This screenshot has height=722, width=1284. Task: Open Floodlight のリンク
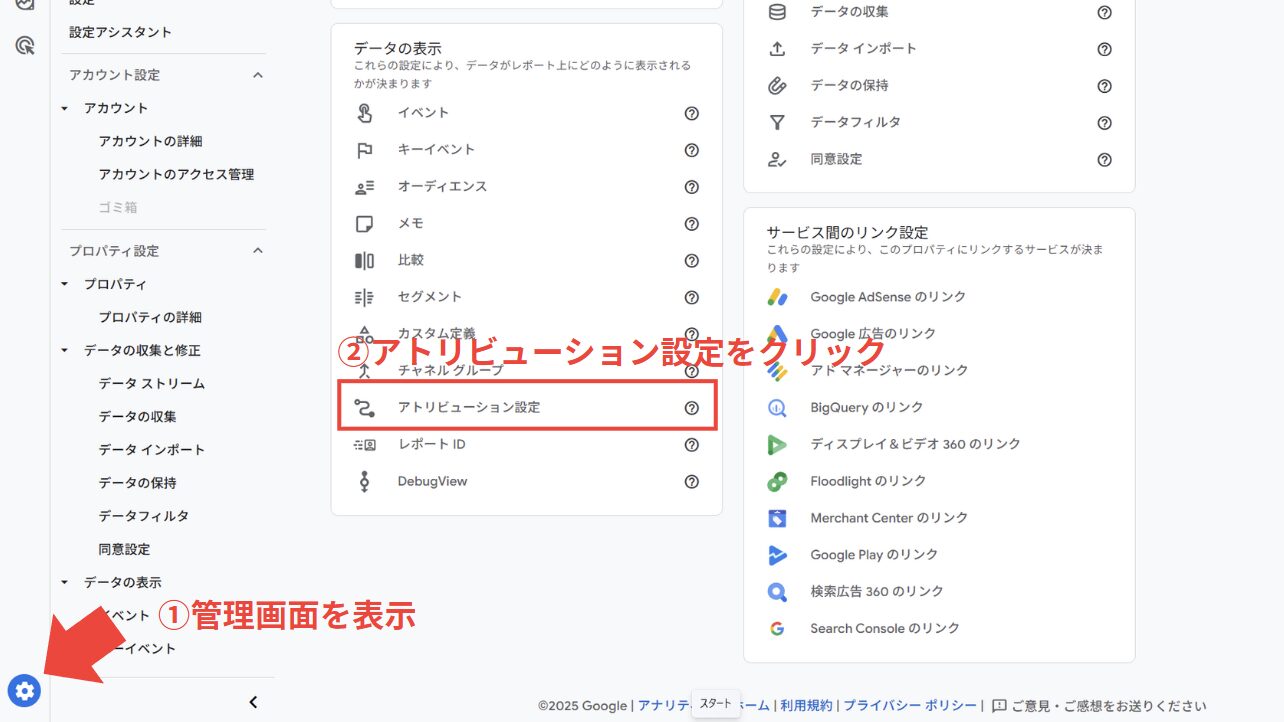pos(869,481)
